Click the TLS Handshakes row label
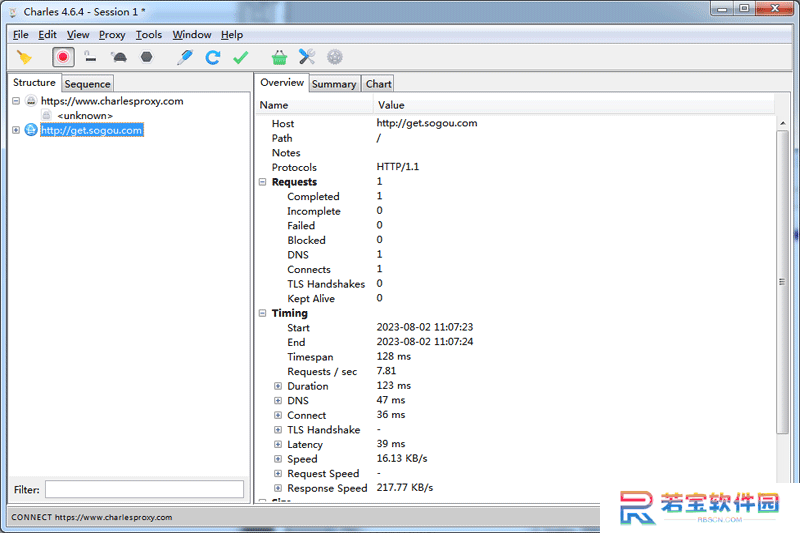Viewport: 800px width, 533px height. (x=326, y=284)
